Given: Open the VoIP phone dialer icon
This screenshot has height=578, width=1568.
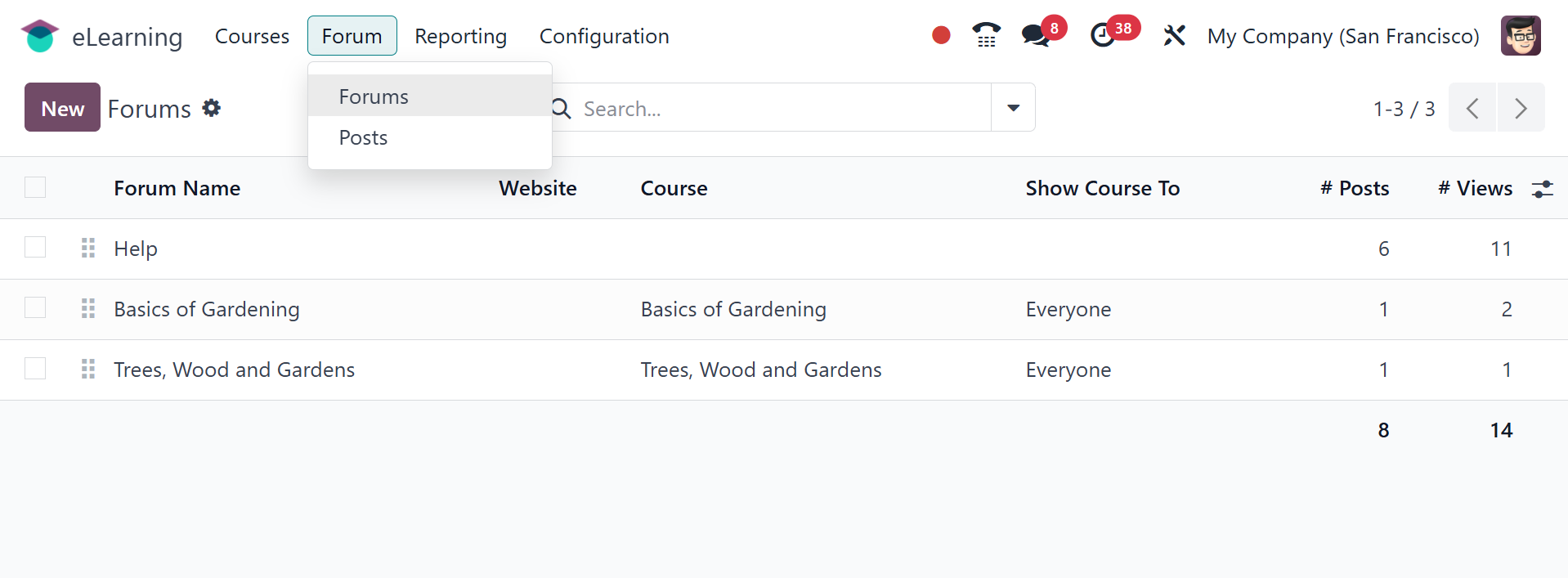Looking at the screenshot, I should [x=986, y=35].
